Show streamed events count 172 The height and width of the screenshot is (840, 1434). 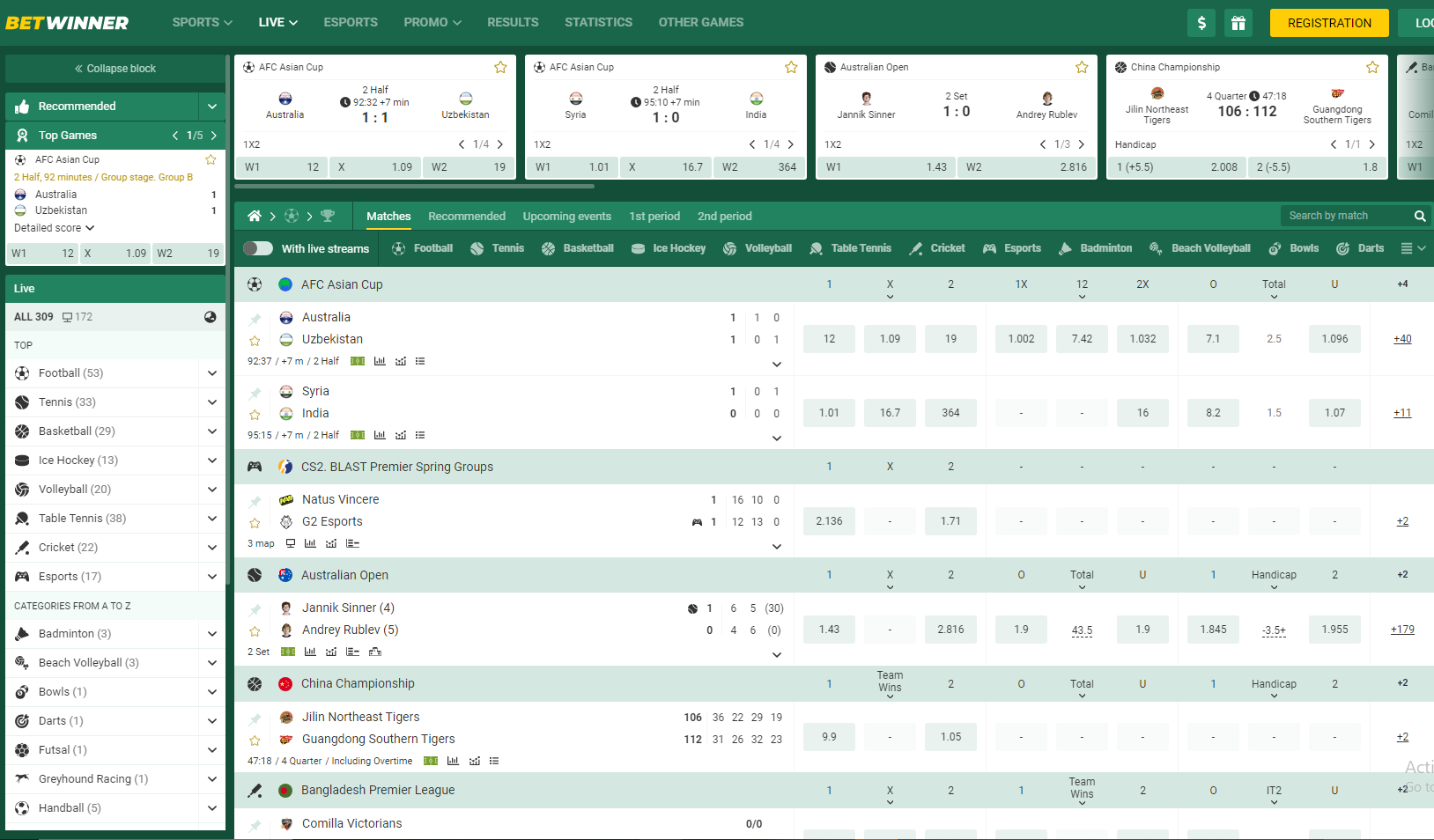click(x=77, y=317)
